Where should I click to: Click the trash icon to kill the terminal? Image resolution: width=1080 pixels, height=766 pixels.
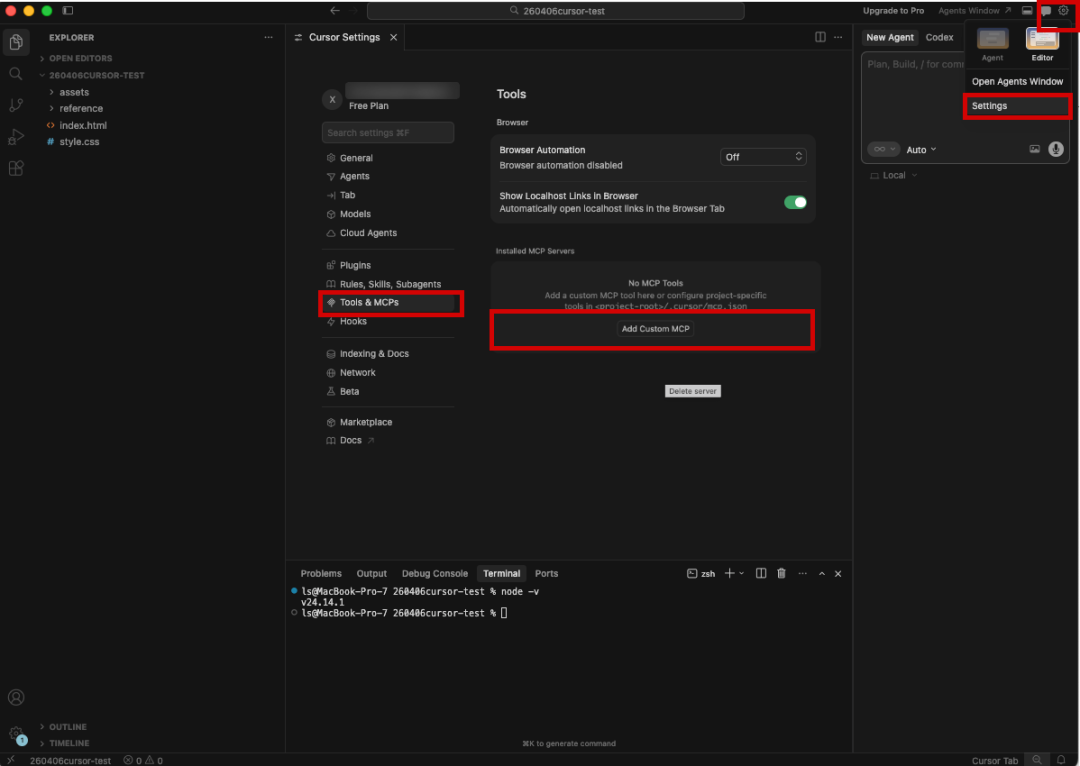click(781, 573)
